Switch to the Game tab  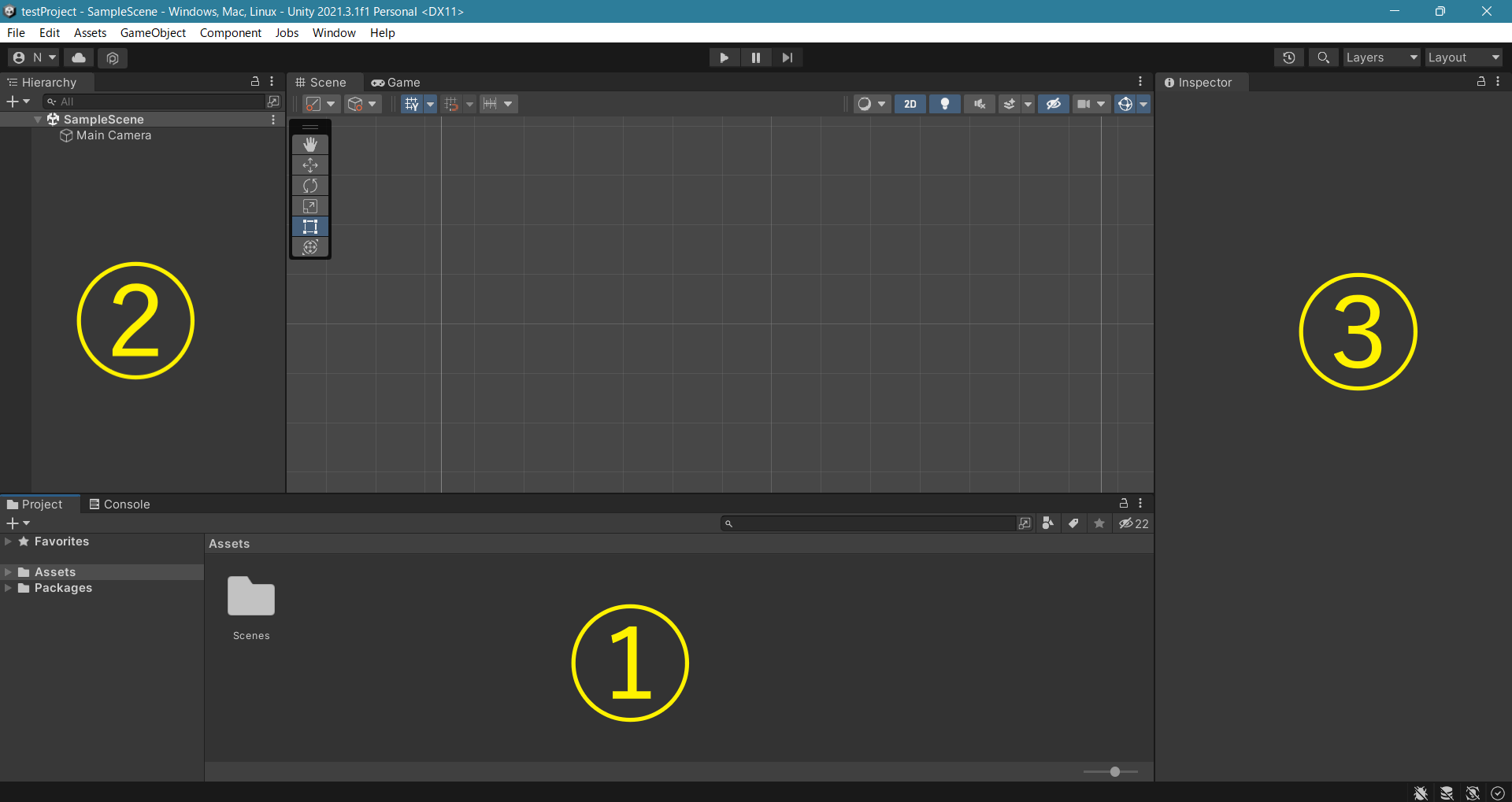396,83
